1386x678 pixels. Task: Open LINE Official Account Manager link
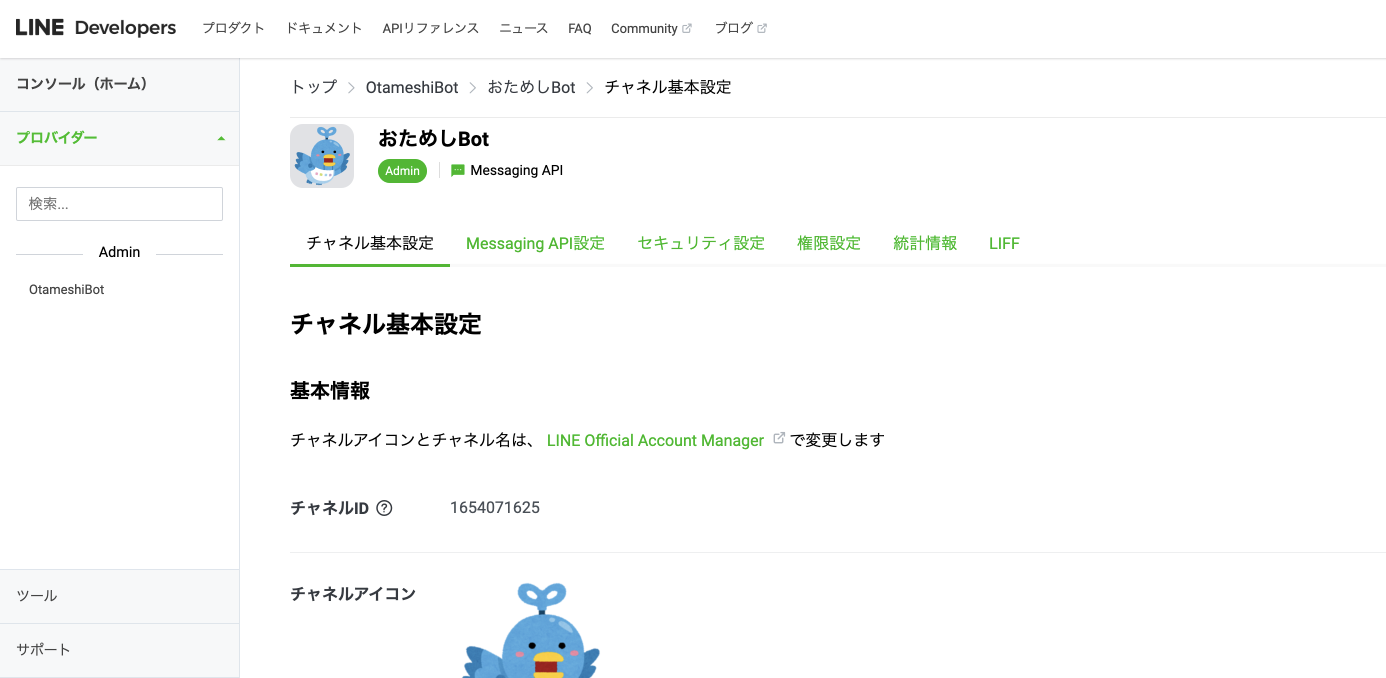[x=655, y=440]
